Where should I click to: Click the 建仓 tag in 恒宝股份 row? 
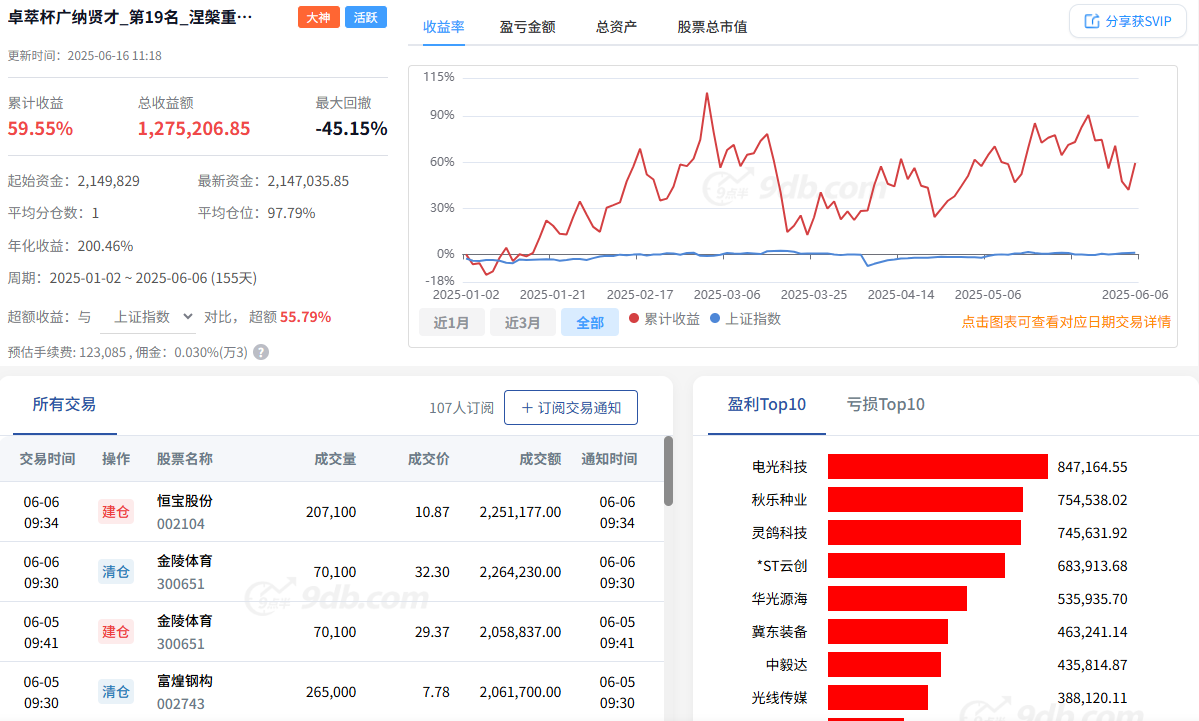click(x=115, y=512)
